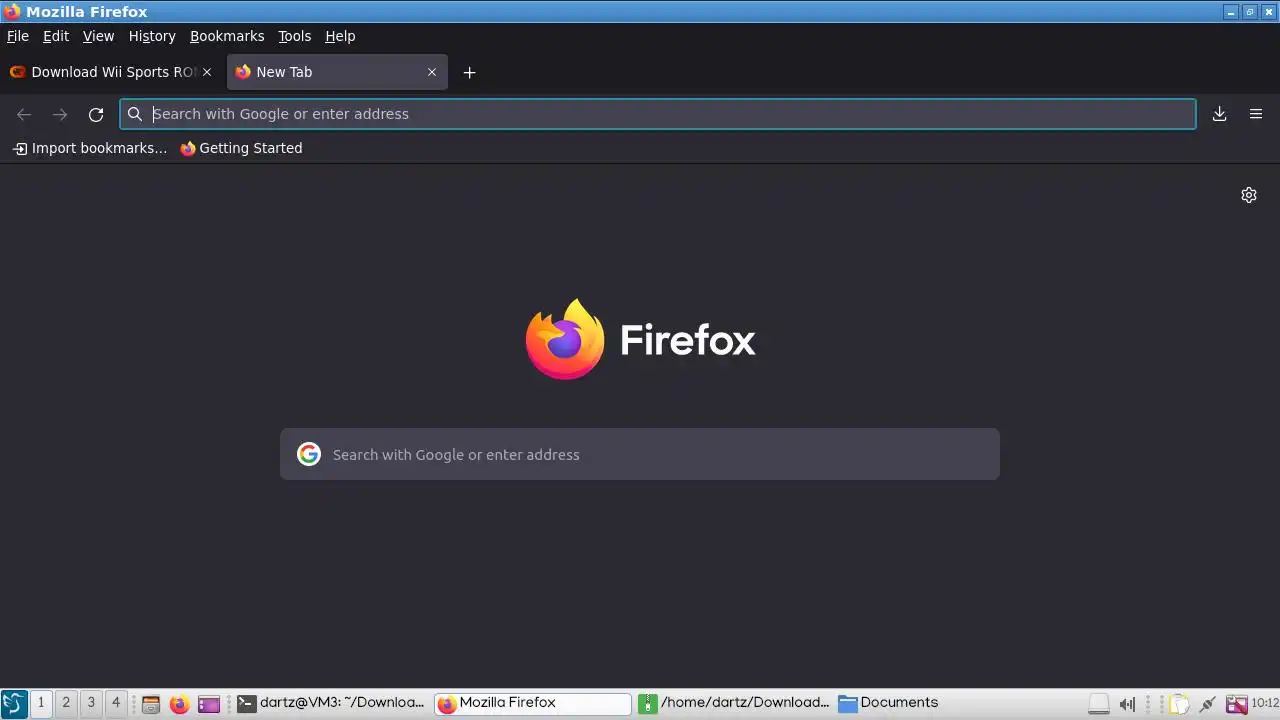
Task: Click the Firefox logo on page
Action: [640, 340]
